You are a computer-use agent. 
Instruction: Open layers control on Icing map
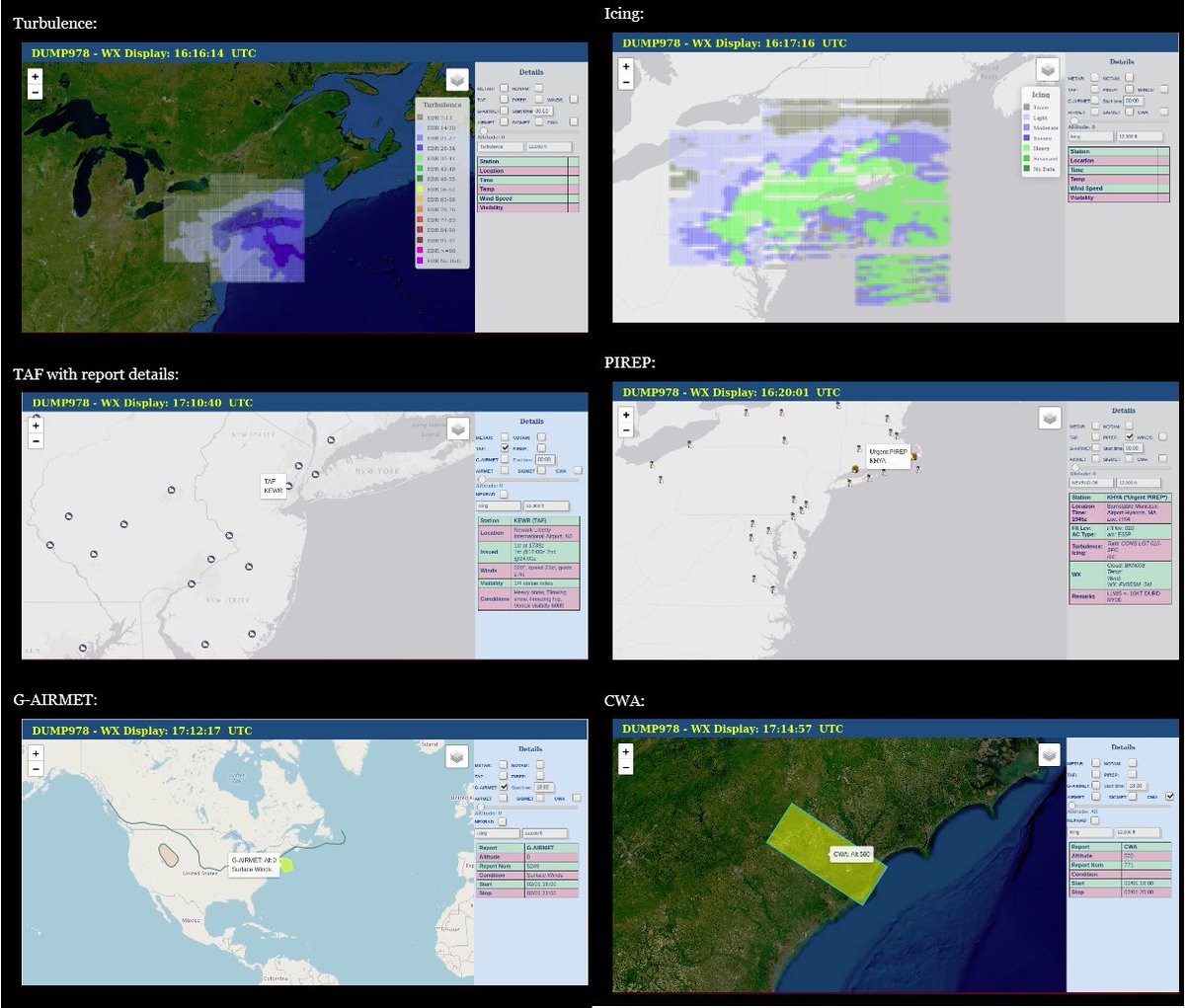(x=1048, y=70)
